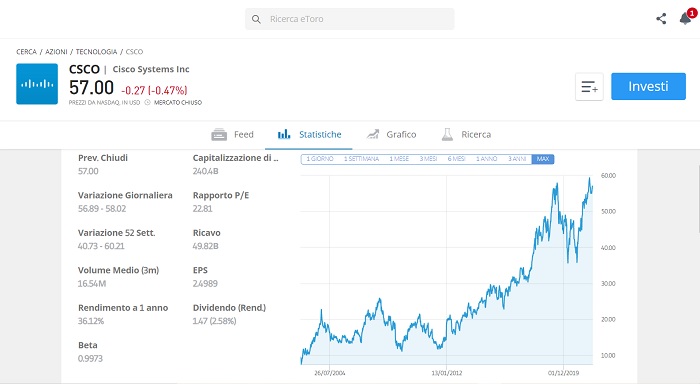The image size is (700, 384).
Task: Select 1 SETTIMANA chart range
Action: pos(361,159)
